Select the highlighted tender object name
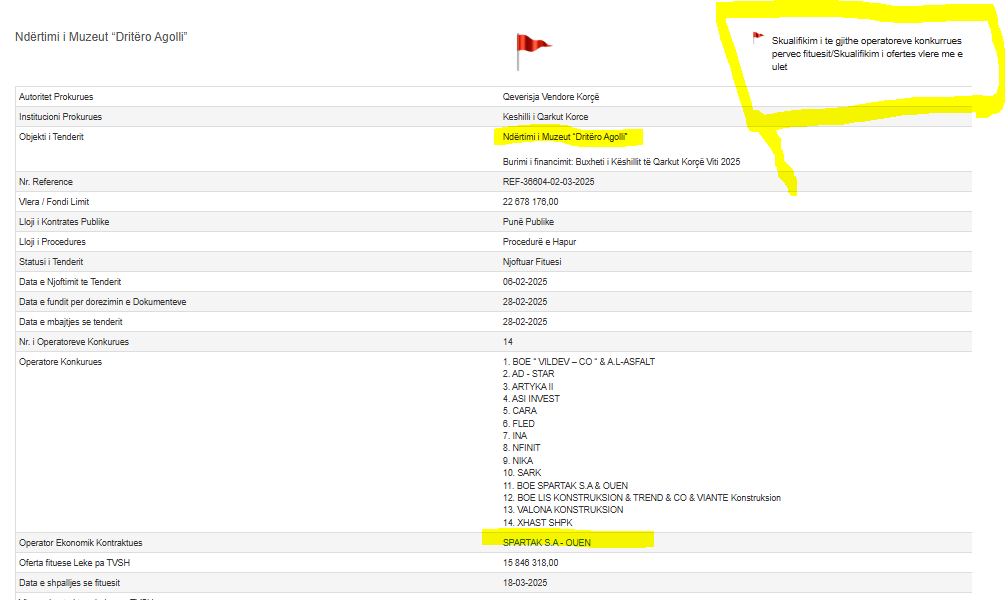The width and height of the screenshot is (1005, 600). point(565,137)
